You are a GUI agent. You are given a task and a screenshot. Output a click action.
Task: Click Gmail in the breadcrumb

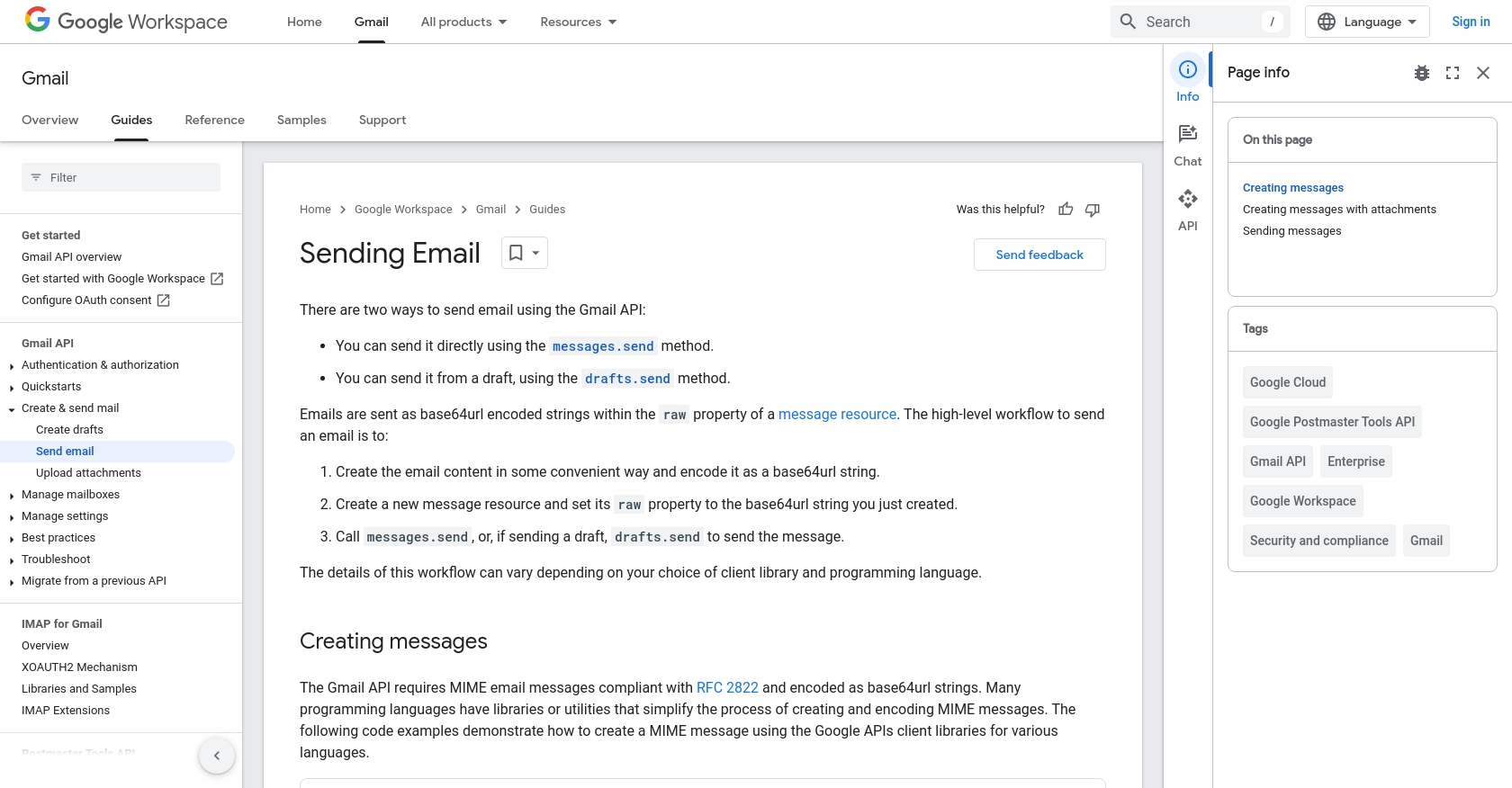tap(490, 210)
